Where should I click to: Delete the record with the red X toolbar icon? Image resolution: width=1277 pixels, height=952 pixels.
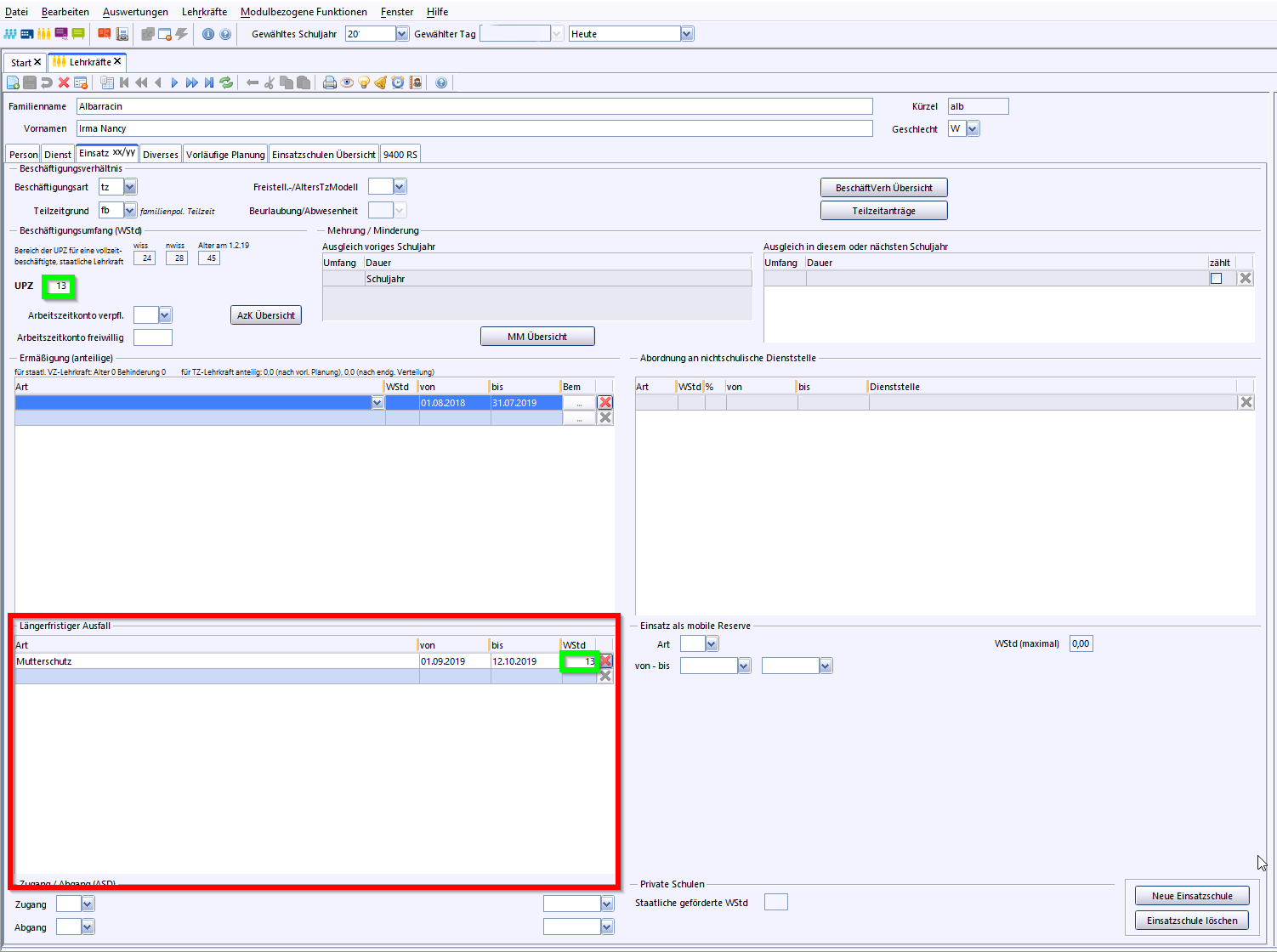64,82
